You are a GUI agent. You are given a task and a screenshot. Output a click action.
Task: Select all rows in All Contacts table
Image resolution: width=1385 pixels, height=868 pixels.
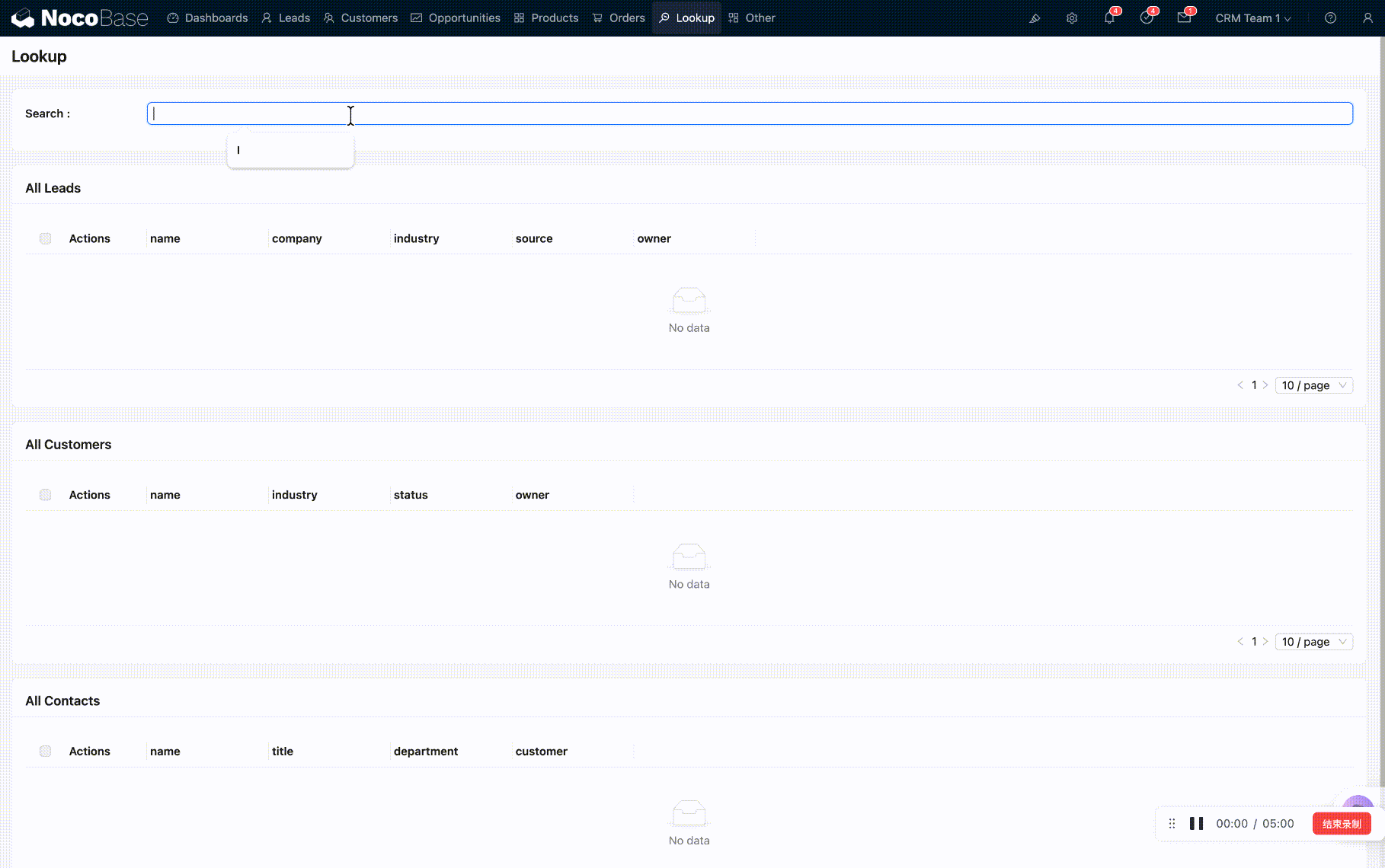pos(46,752)
